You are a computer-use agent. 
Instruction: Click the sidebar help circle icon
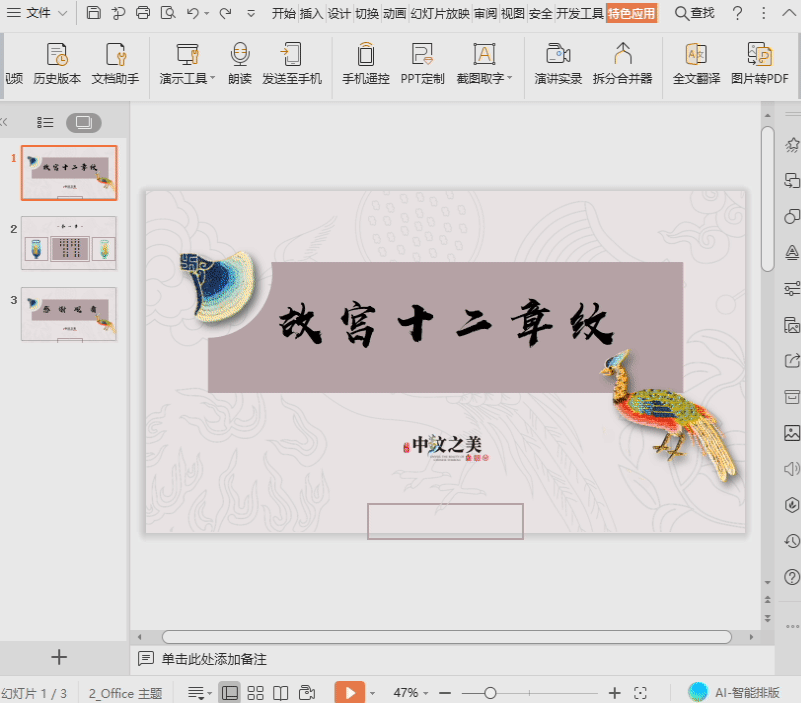[791, 577]
